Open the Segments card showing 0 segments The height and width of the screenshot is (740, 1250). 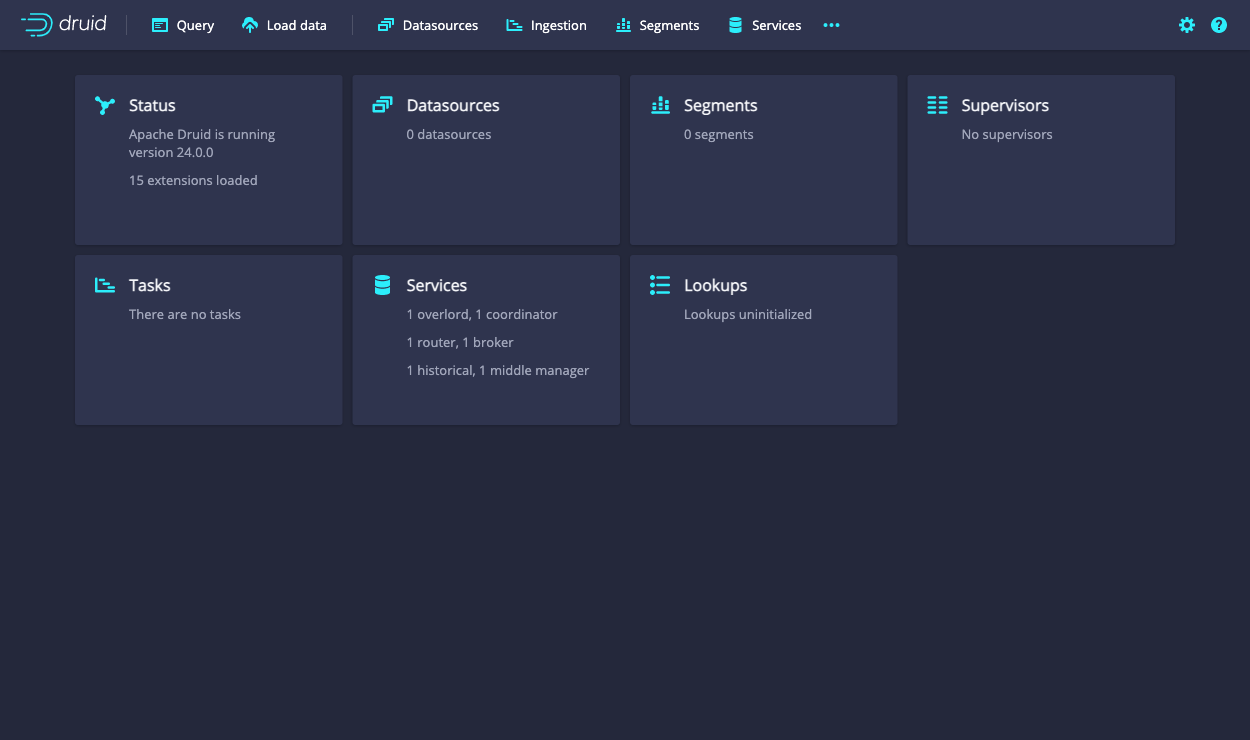point(763,160)
